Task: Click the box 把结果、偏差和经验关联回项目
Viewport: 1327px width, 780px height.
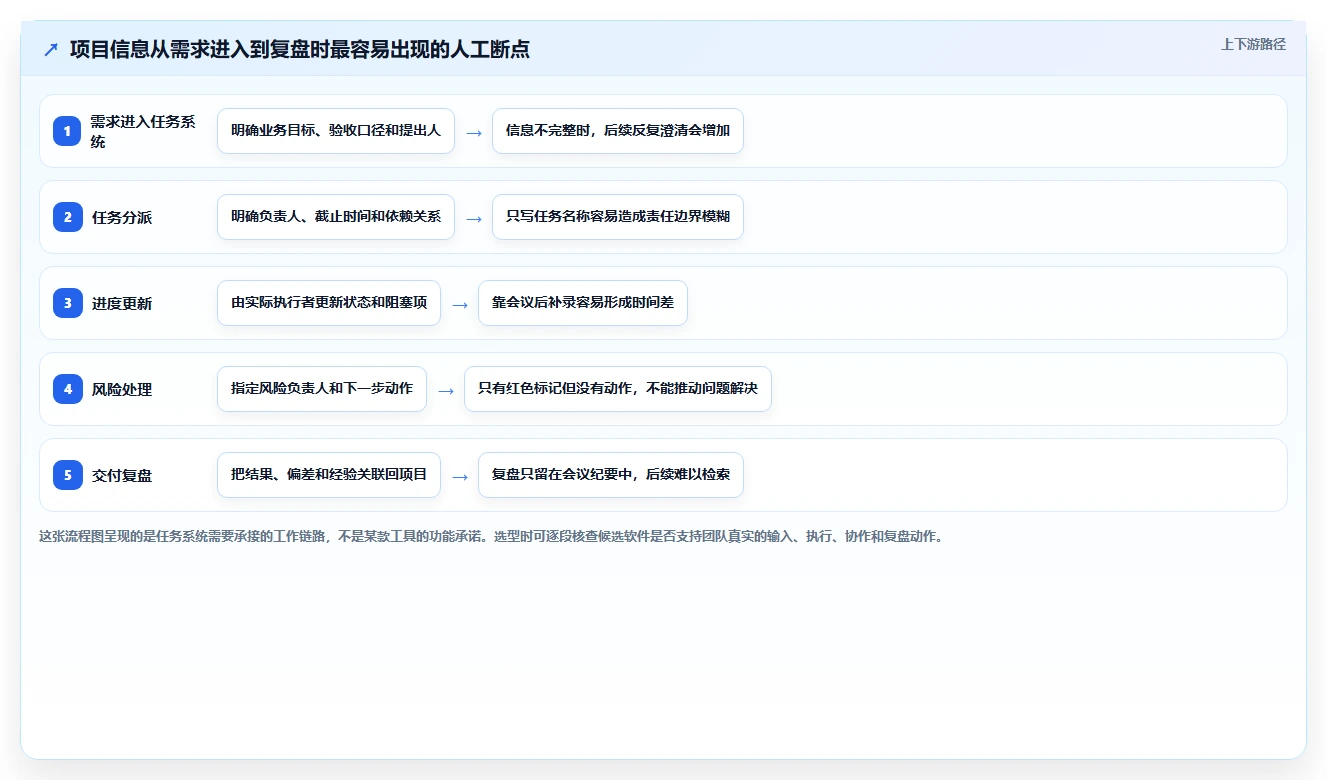Action: 329,475
